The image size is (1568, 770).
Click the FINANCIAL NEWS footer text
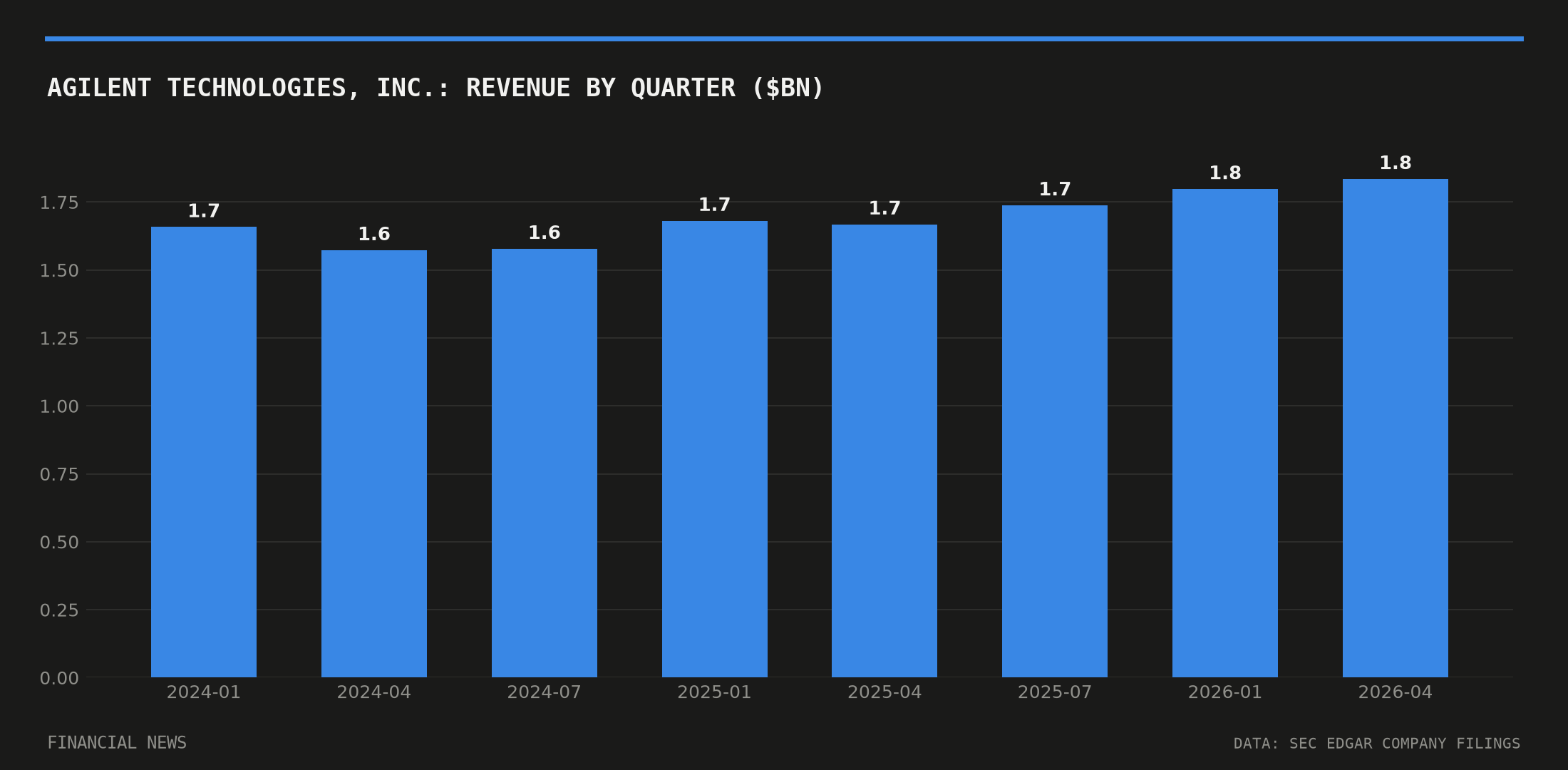[117, 743]
